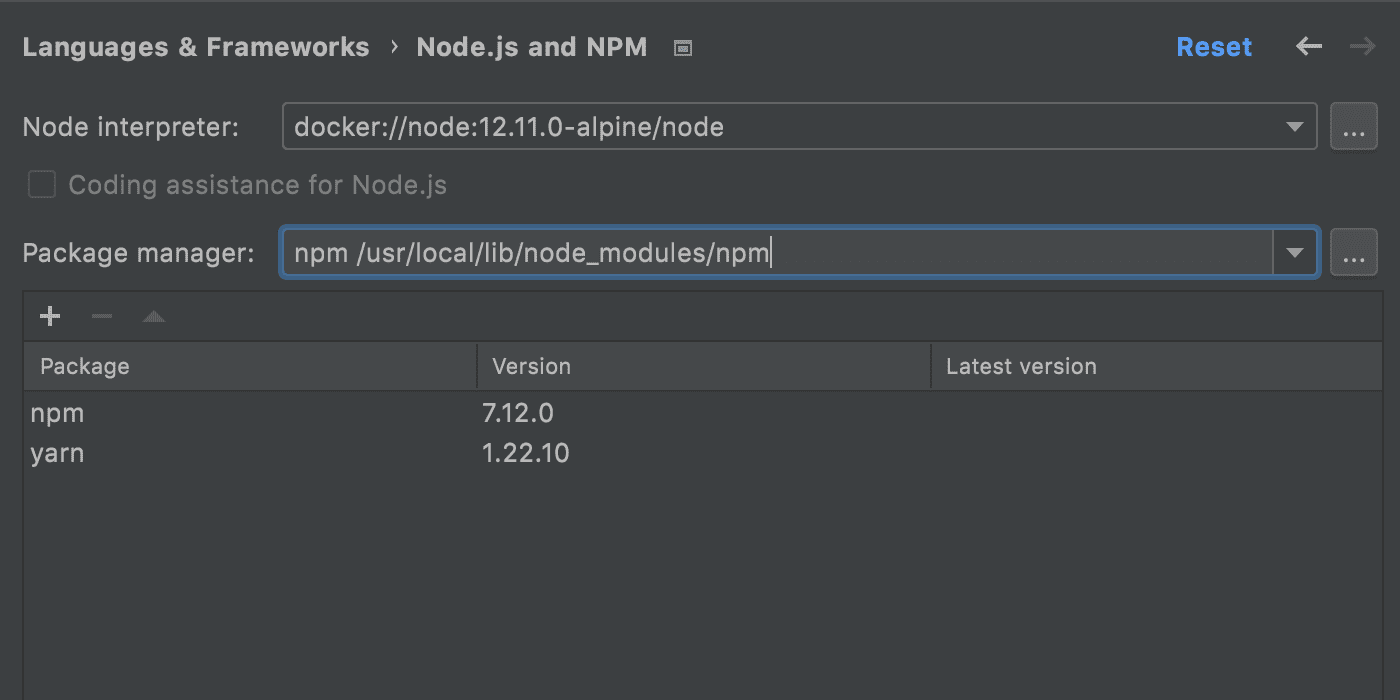Browse for Node interpreter with ellipsis button

(x=1353, y=127)
